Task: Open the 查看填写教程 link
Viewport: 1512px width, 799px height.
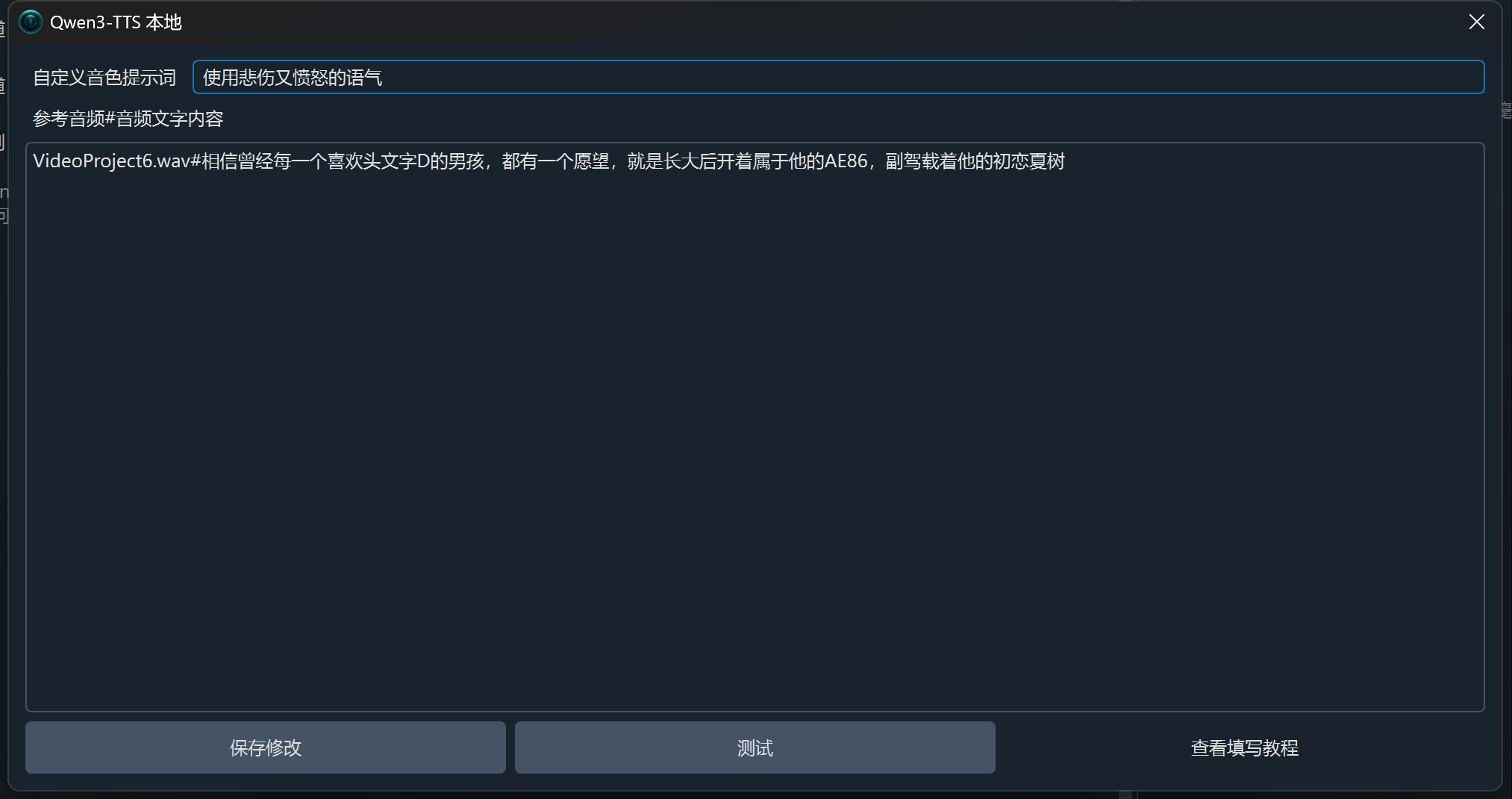Action: point(1244,747)
